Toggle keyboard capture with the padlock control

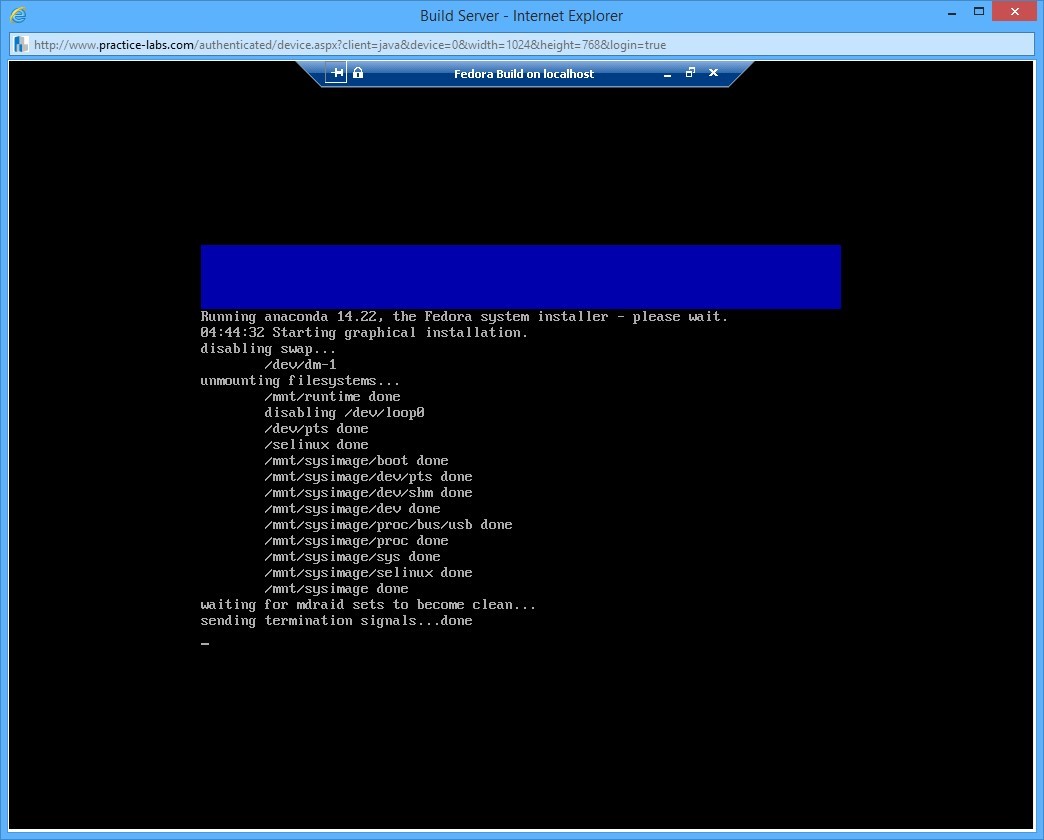coord(357,73)
